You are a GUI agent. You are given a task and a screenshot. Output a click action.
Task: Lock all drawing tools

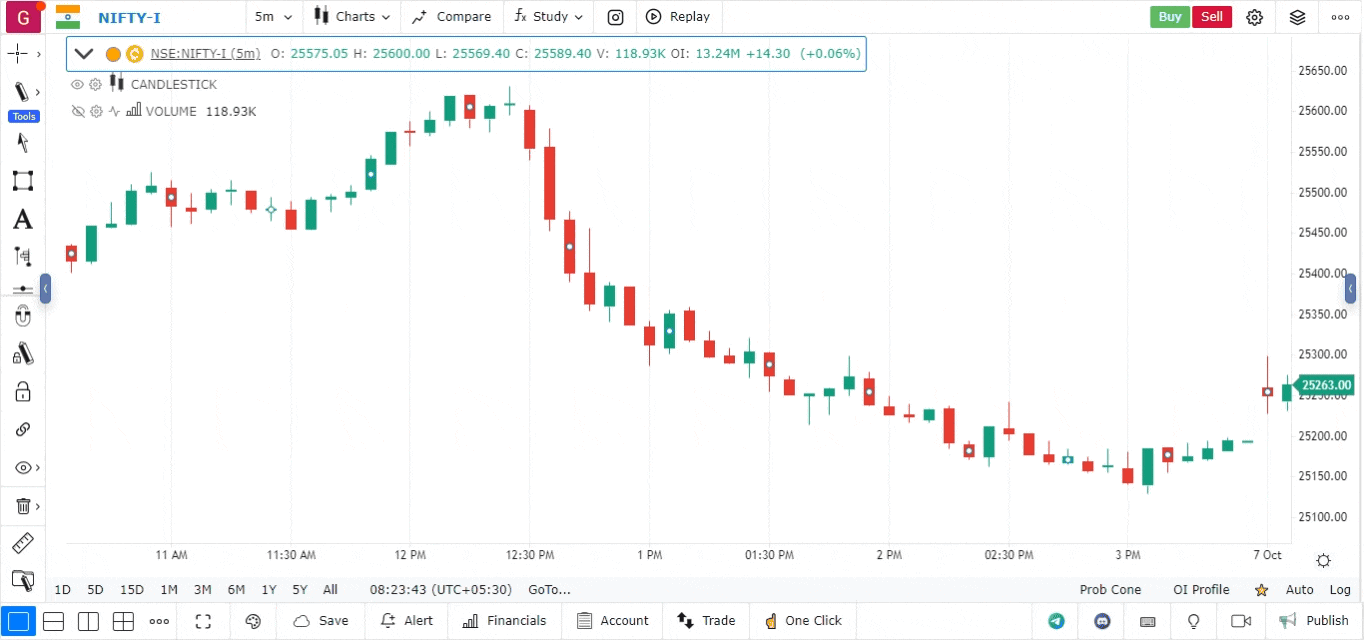coord(24,391)
